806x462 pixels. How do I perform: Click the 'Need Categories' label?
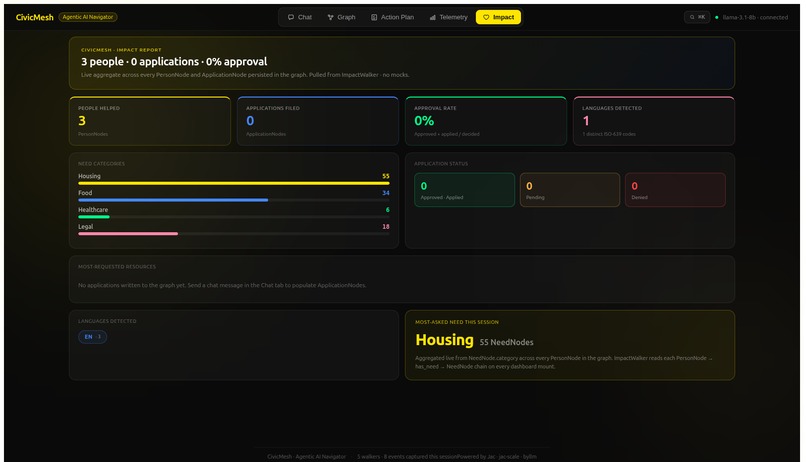tap(101, 163)
